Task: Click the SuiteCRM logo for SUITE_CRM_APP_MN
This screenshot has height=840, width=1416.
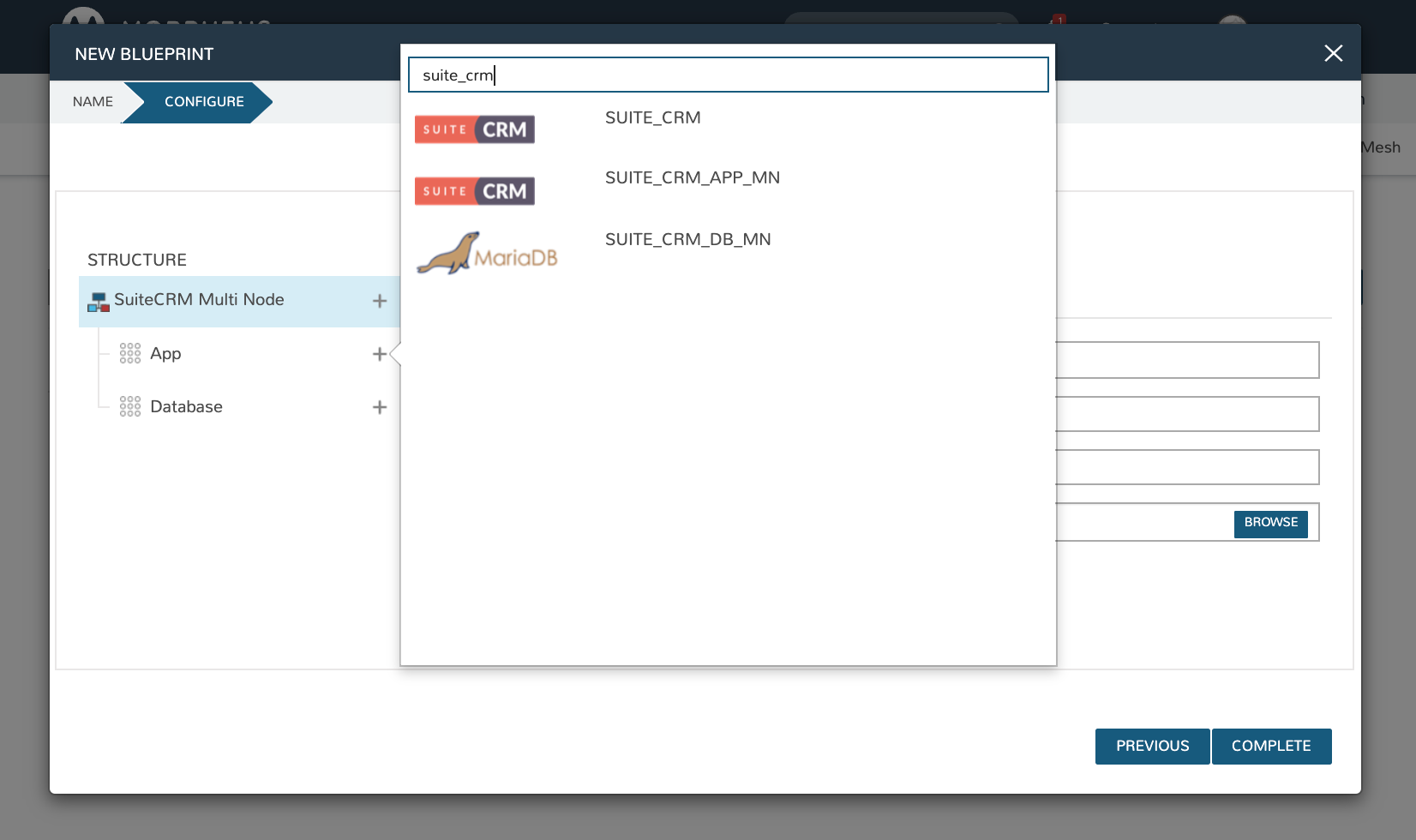Action: [x=474, y=191]
